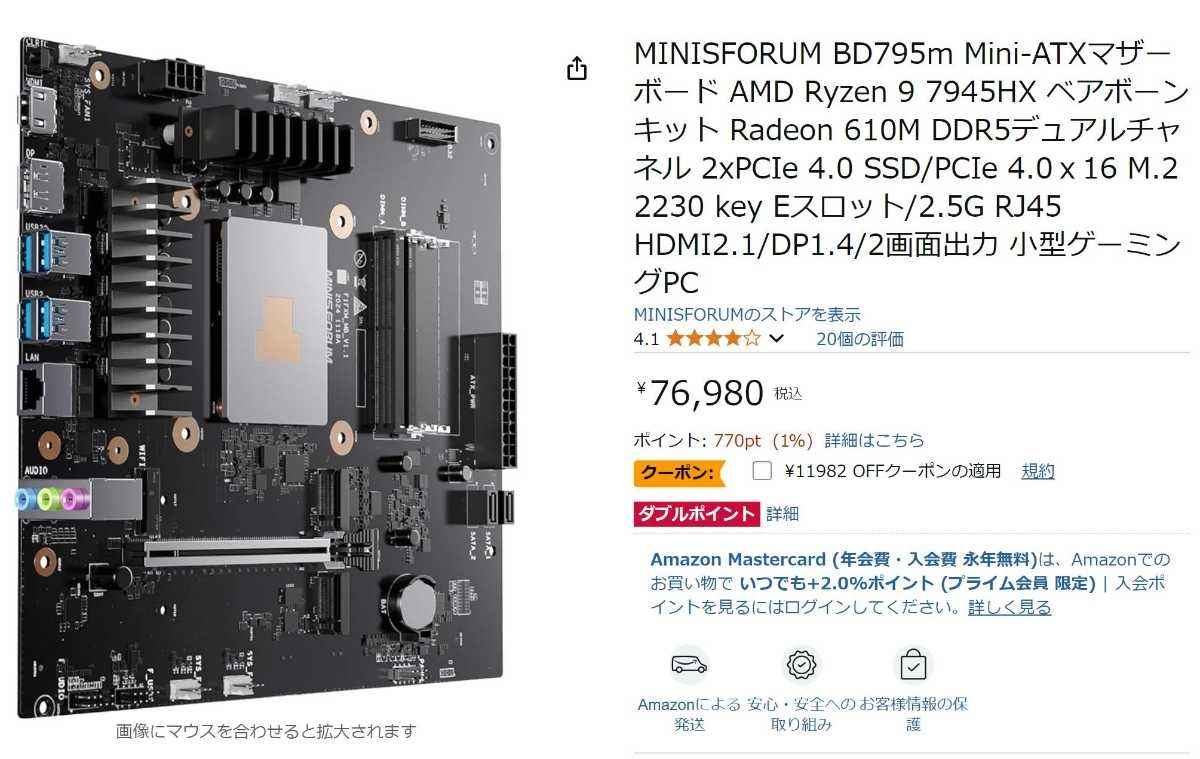Open the 20個の評価 reviews link
1200x759 pixels.
tap(860, 339)
